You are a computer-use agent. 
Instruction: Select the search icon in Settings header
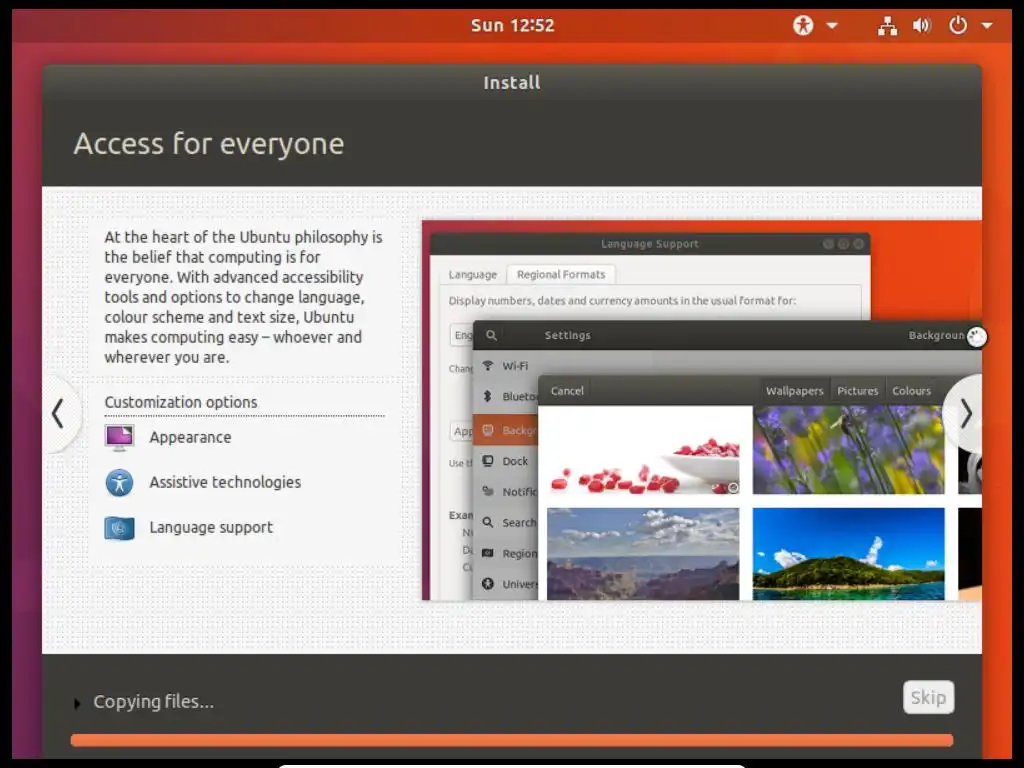[x=492, y=335]
